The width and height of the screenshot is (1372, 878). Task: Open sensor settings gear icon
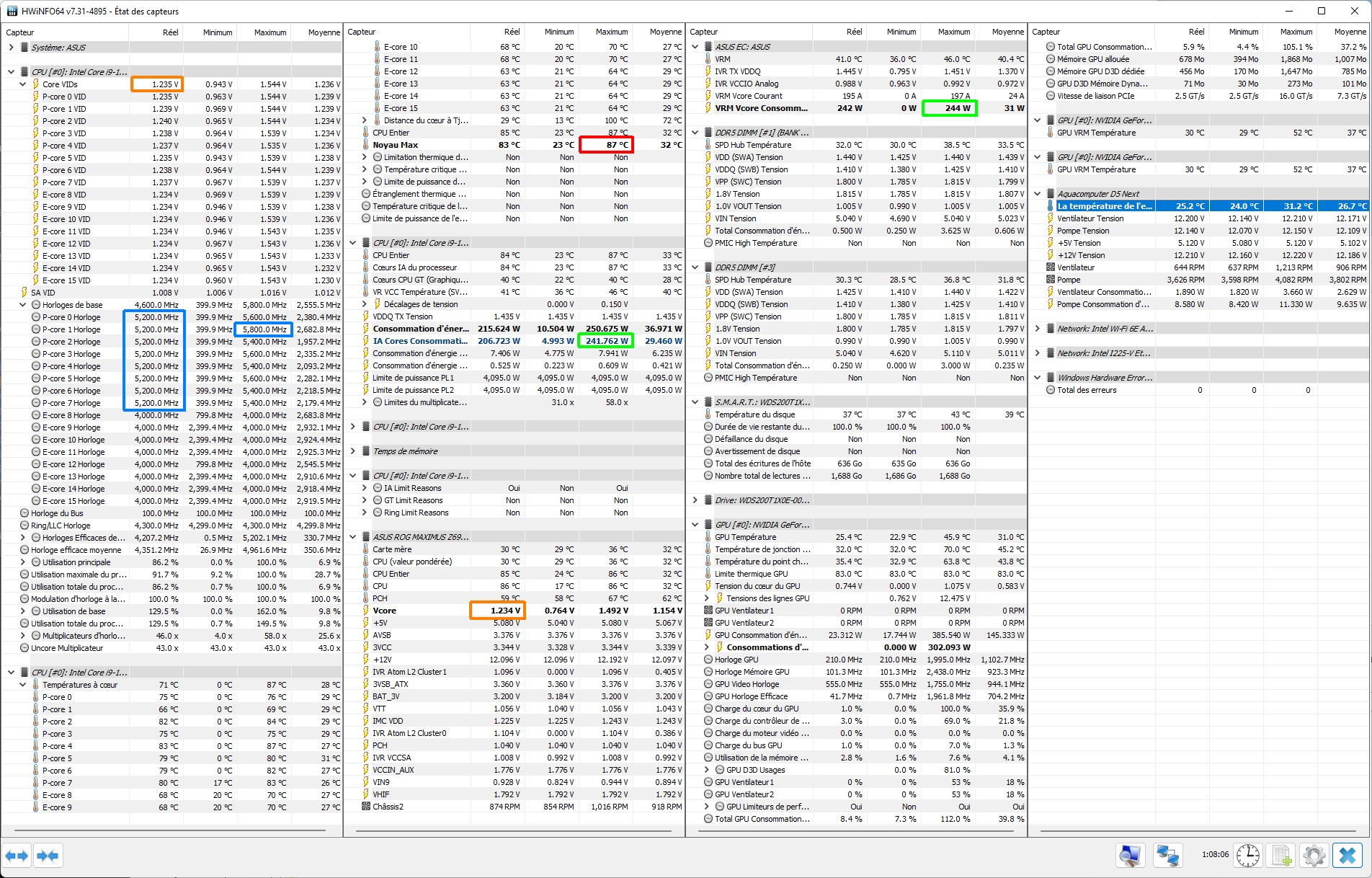[x=1314, y=856]
